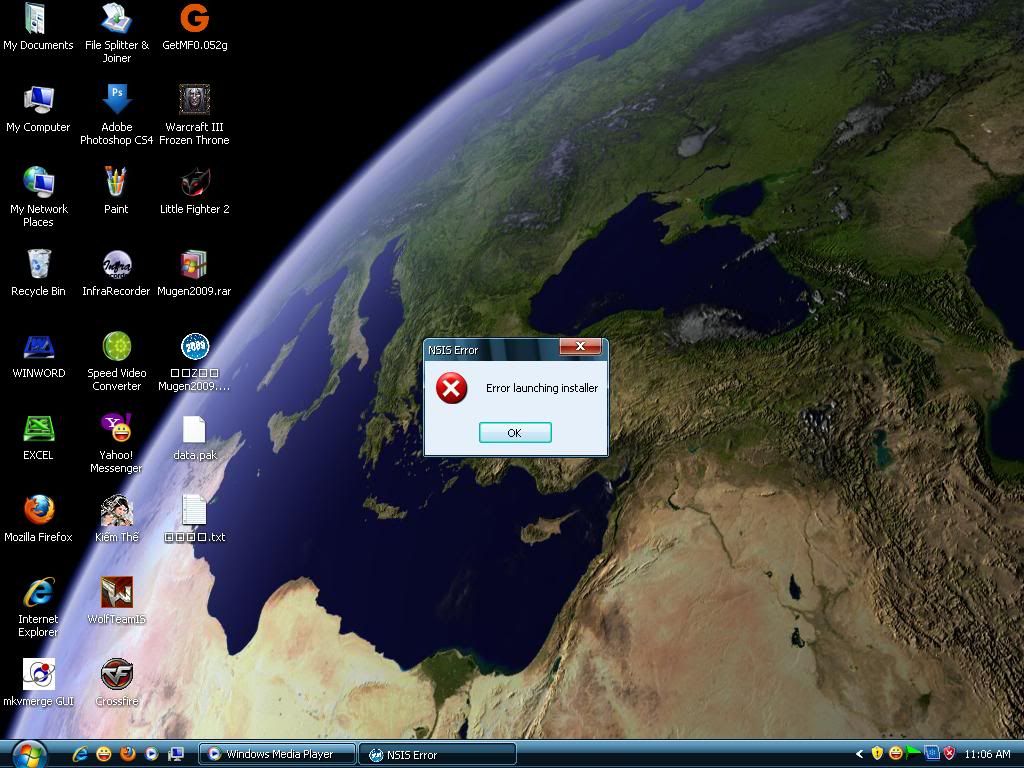Launch Firefox from quick launch bar
The image size is (1024, 768).
pos(128,754)
